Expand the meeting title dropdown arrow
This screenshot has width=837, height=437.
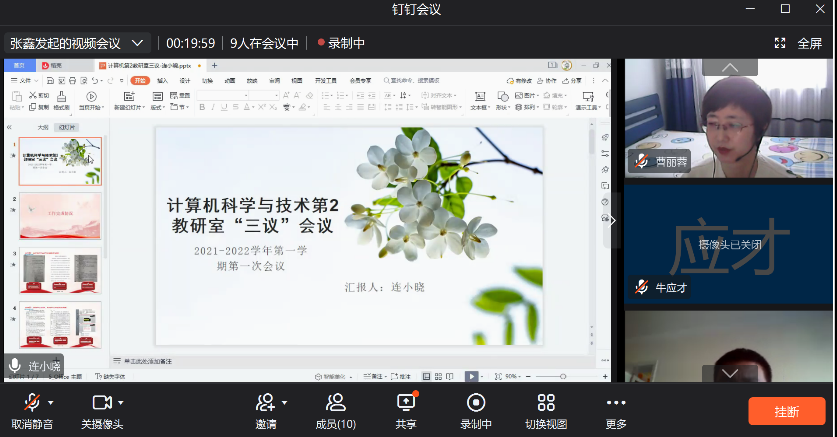point(137,43)
